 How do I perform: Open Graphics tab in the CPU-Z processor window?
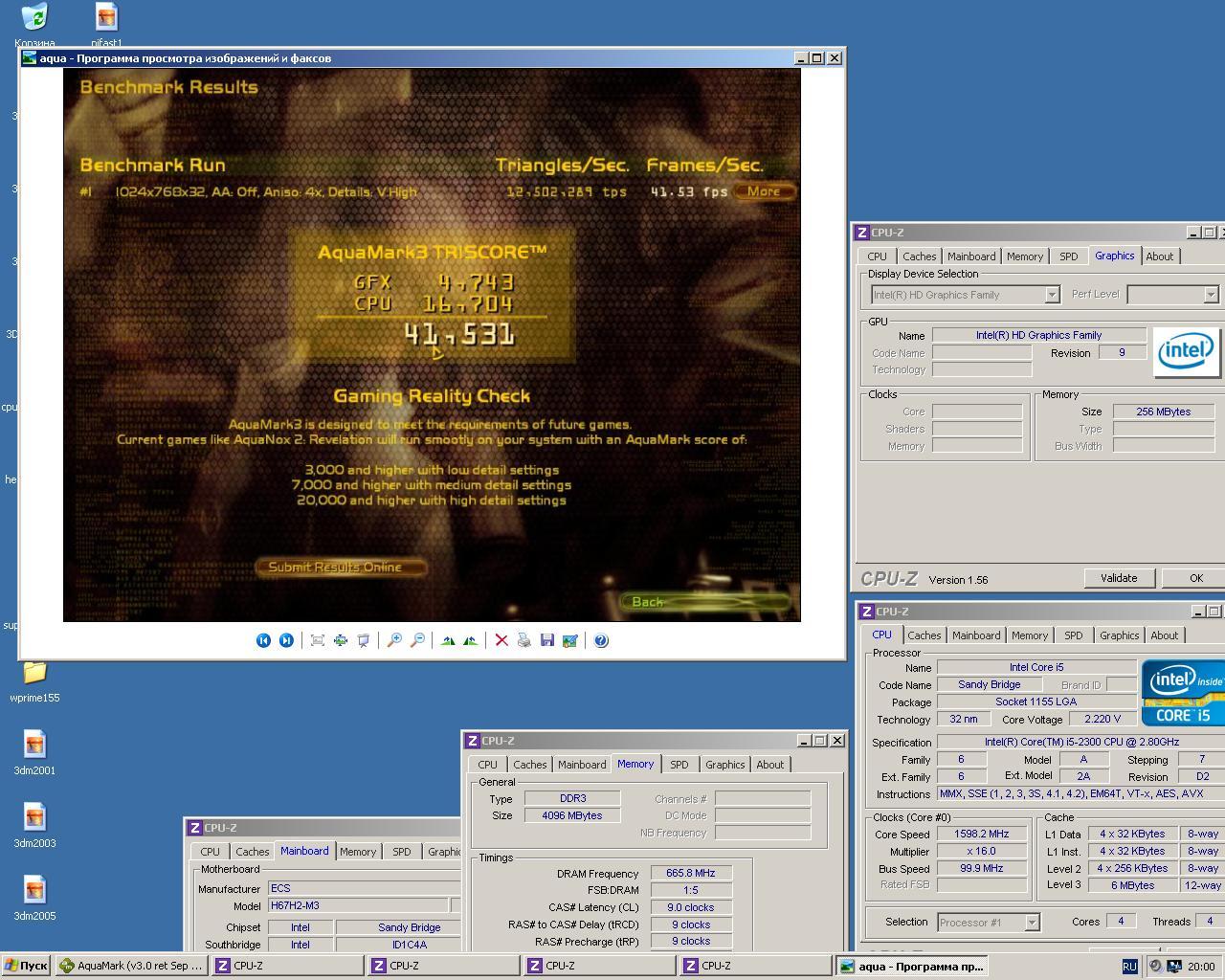pos(1119,635)
